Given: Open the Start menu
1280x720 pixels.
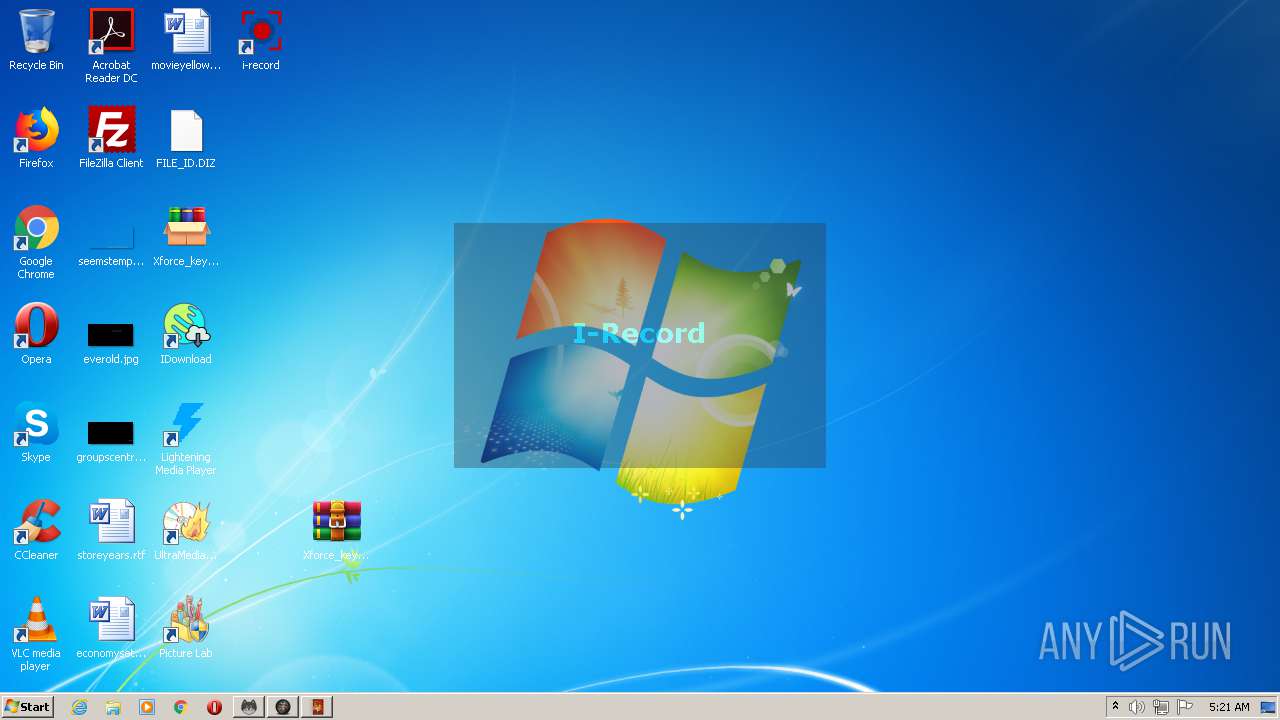Looking at the screenshot, I should 28,707.
